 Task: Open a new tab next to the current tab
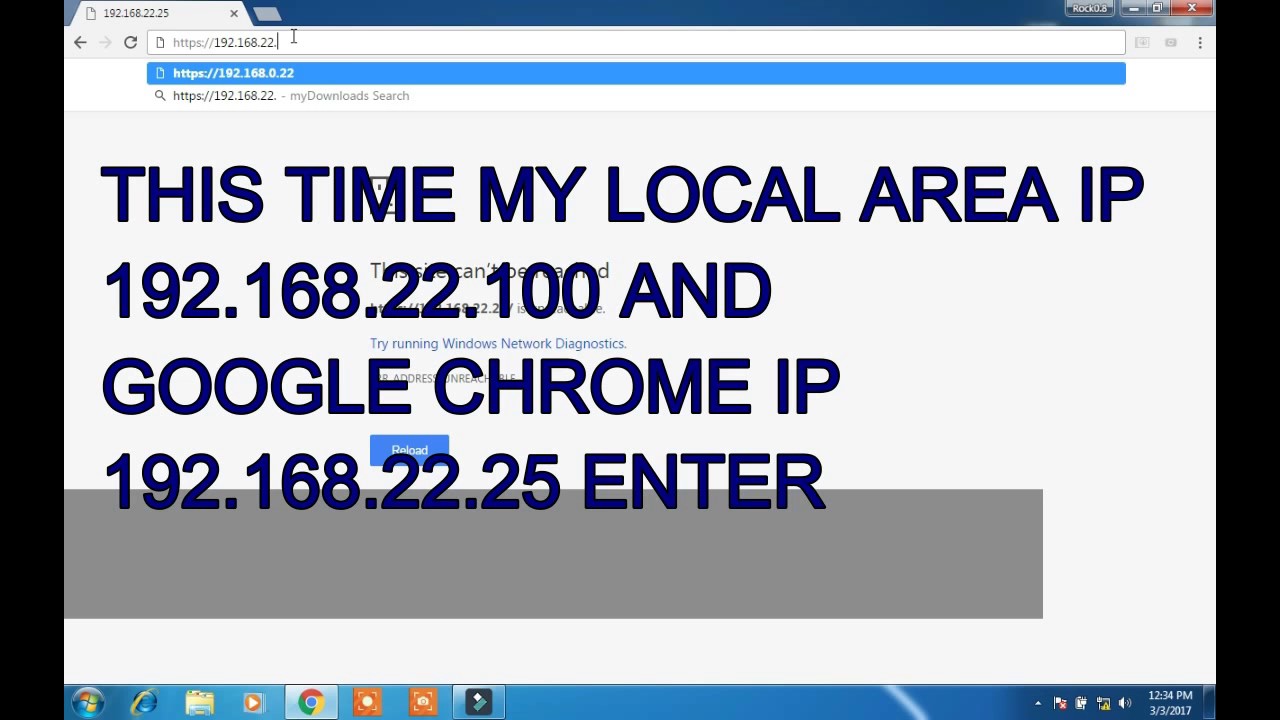(x=267, y=13)
